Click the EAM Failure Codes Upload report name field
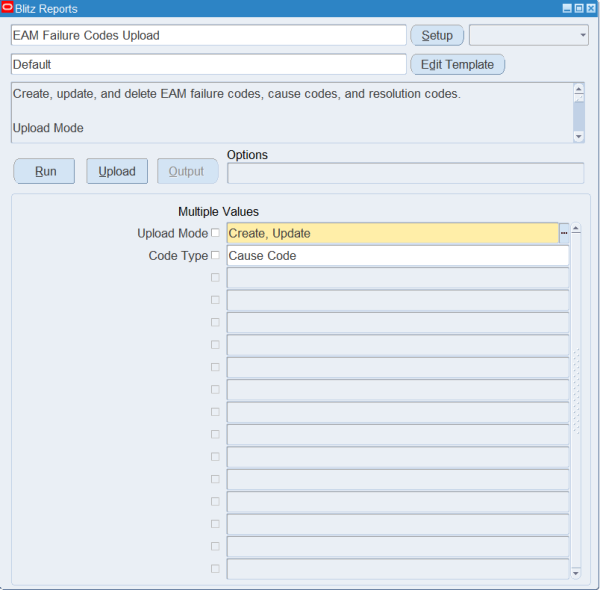This screenshot has width=600, height=590. tap(209, 35)
